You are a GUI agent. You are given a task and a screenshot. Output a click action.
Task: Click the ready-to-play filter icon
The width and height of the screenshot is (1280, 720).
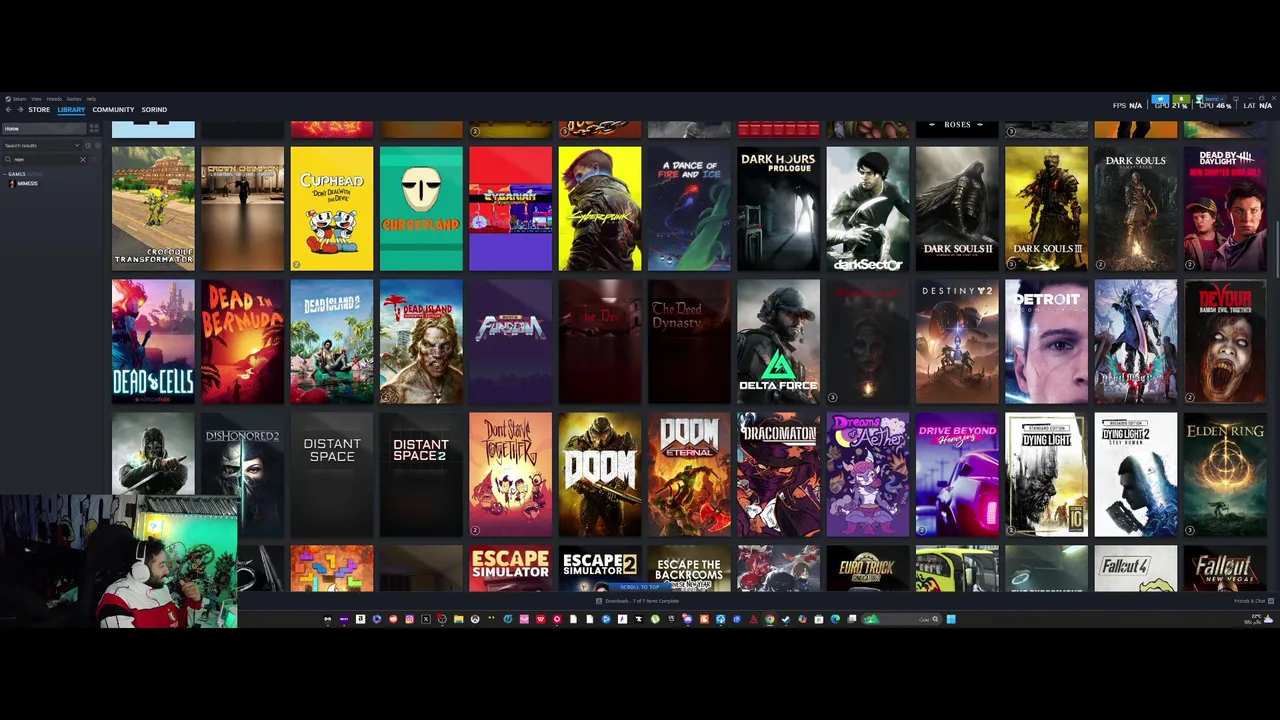(98, 145)
